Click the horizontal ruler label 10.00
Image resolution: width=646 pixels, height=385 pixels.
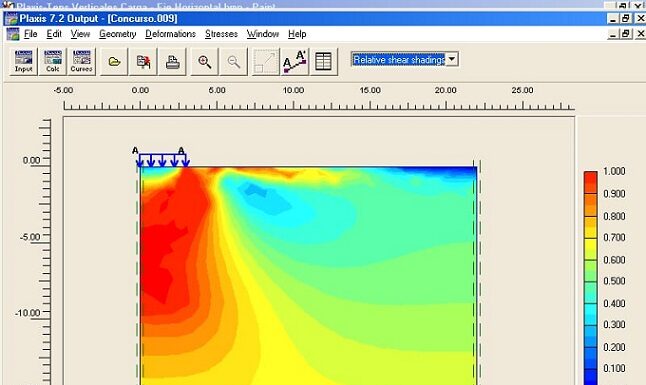pyautogui.click(x=293, y=90)
